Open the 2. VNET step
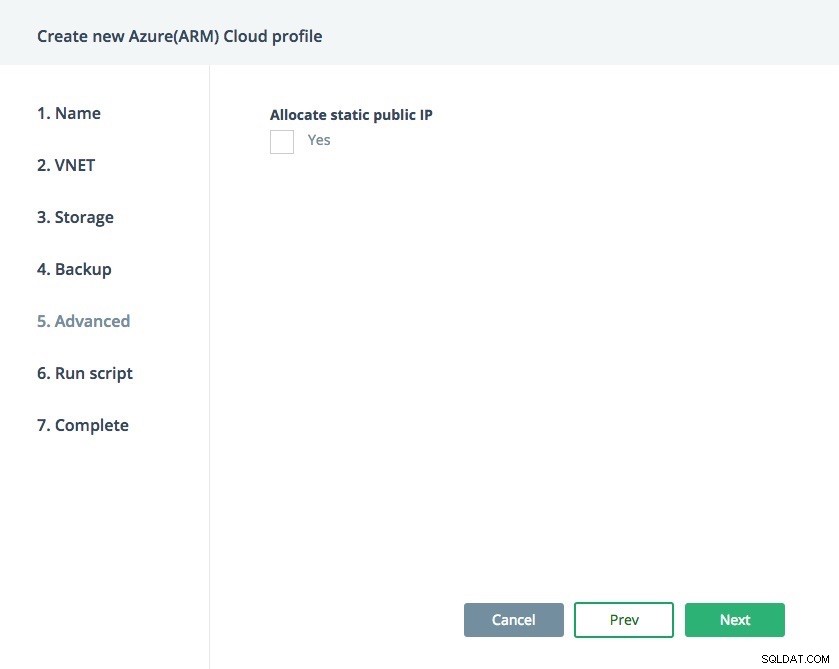 tap(66, 165)
